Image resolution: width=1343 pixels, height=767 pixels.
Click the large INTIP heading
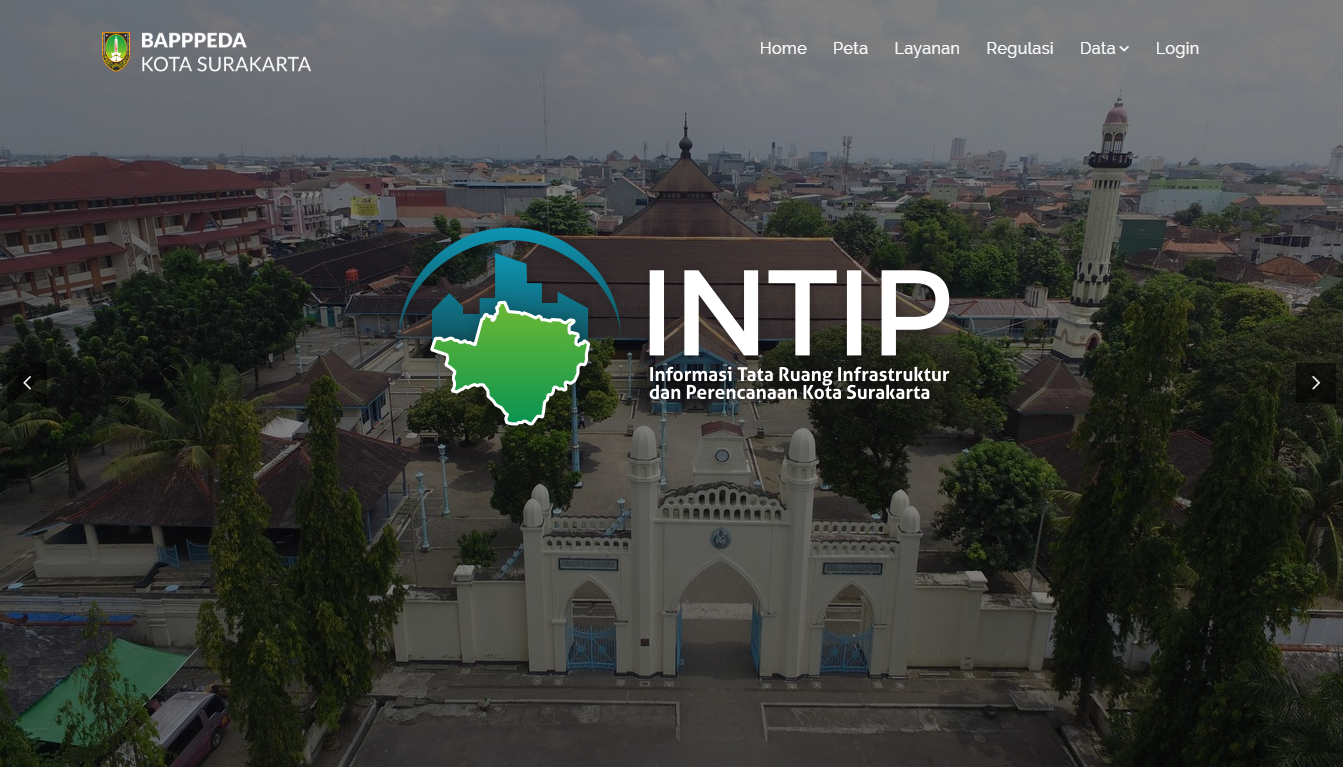(797, 311)
